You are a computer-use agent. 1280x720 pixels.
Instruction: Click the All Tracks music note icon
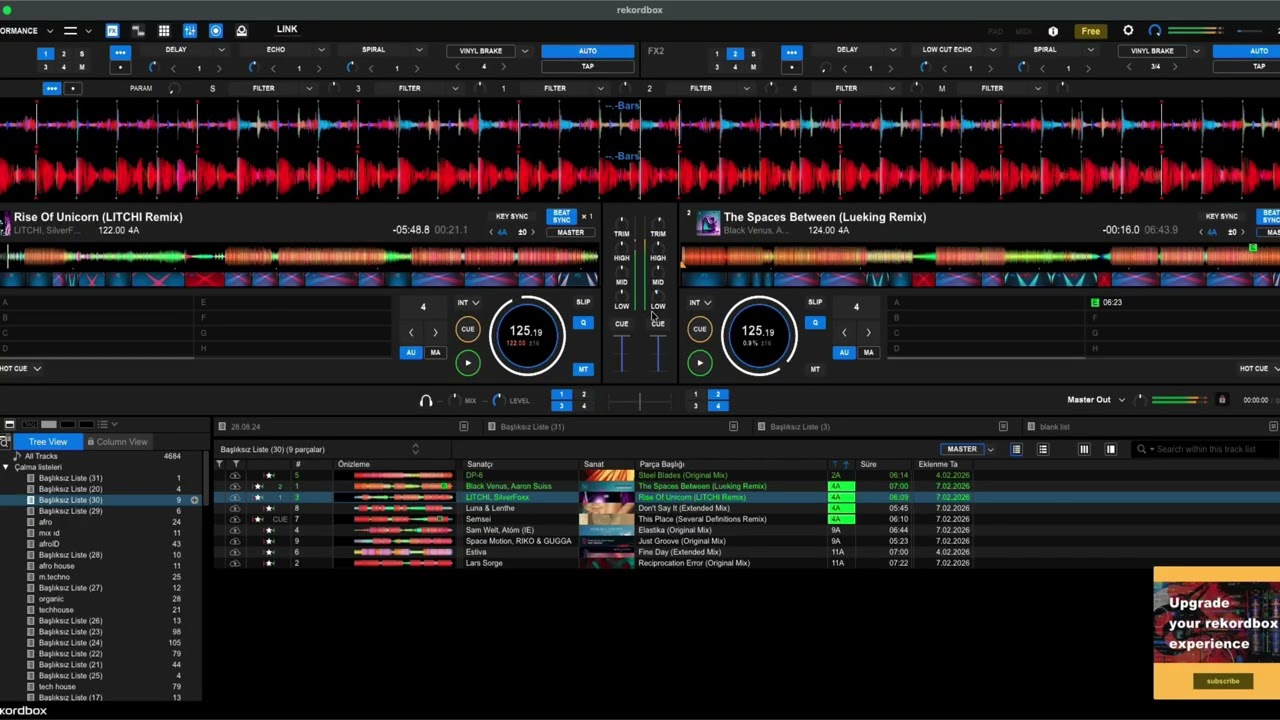[x=17, y=456]
